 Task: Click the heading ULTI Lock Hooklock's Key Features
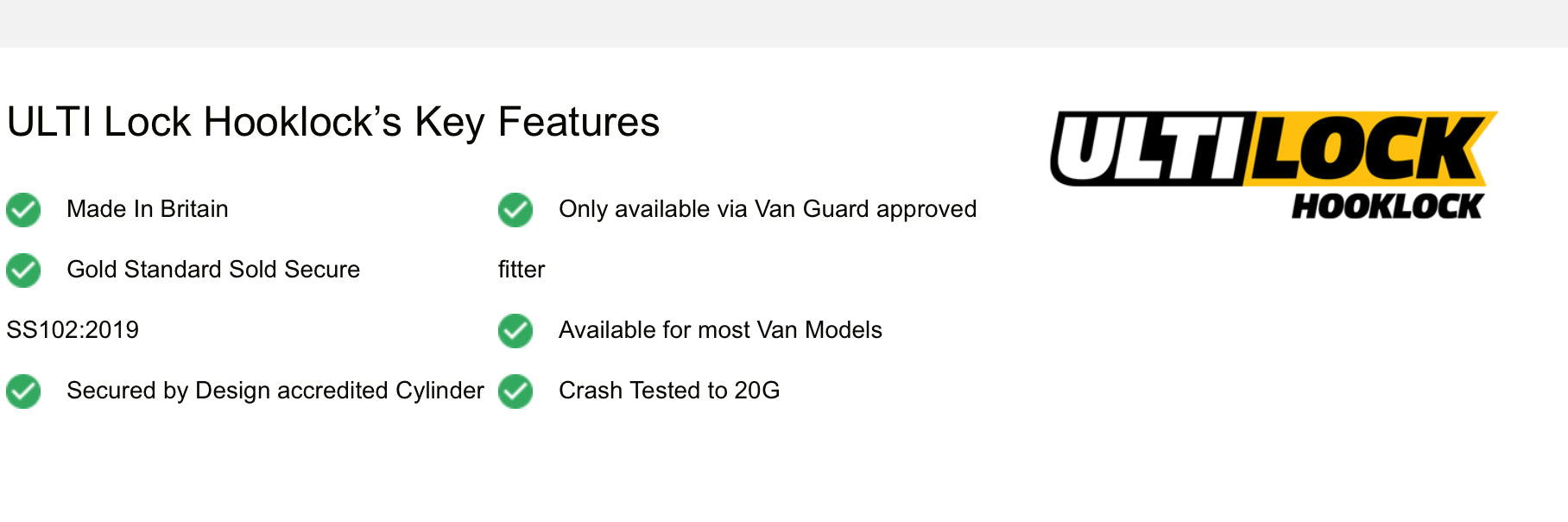(333, 122)
